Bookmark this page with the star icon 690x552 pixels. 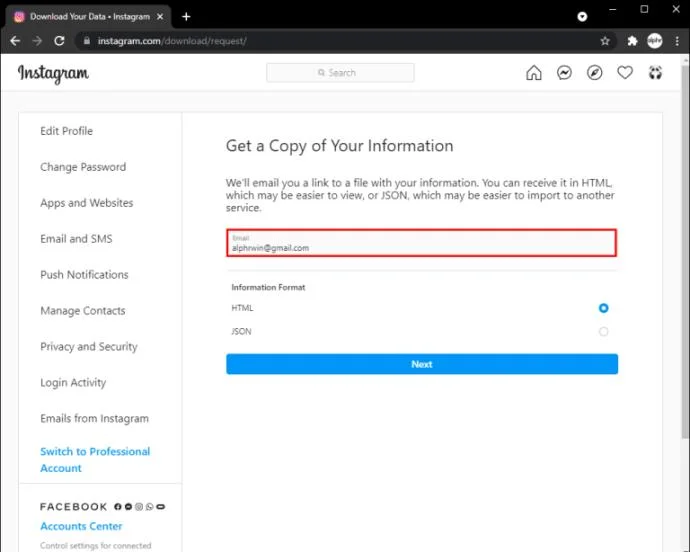click(605, 41)
